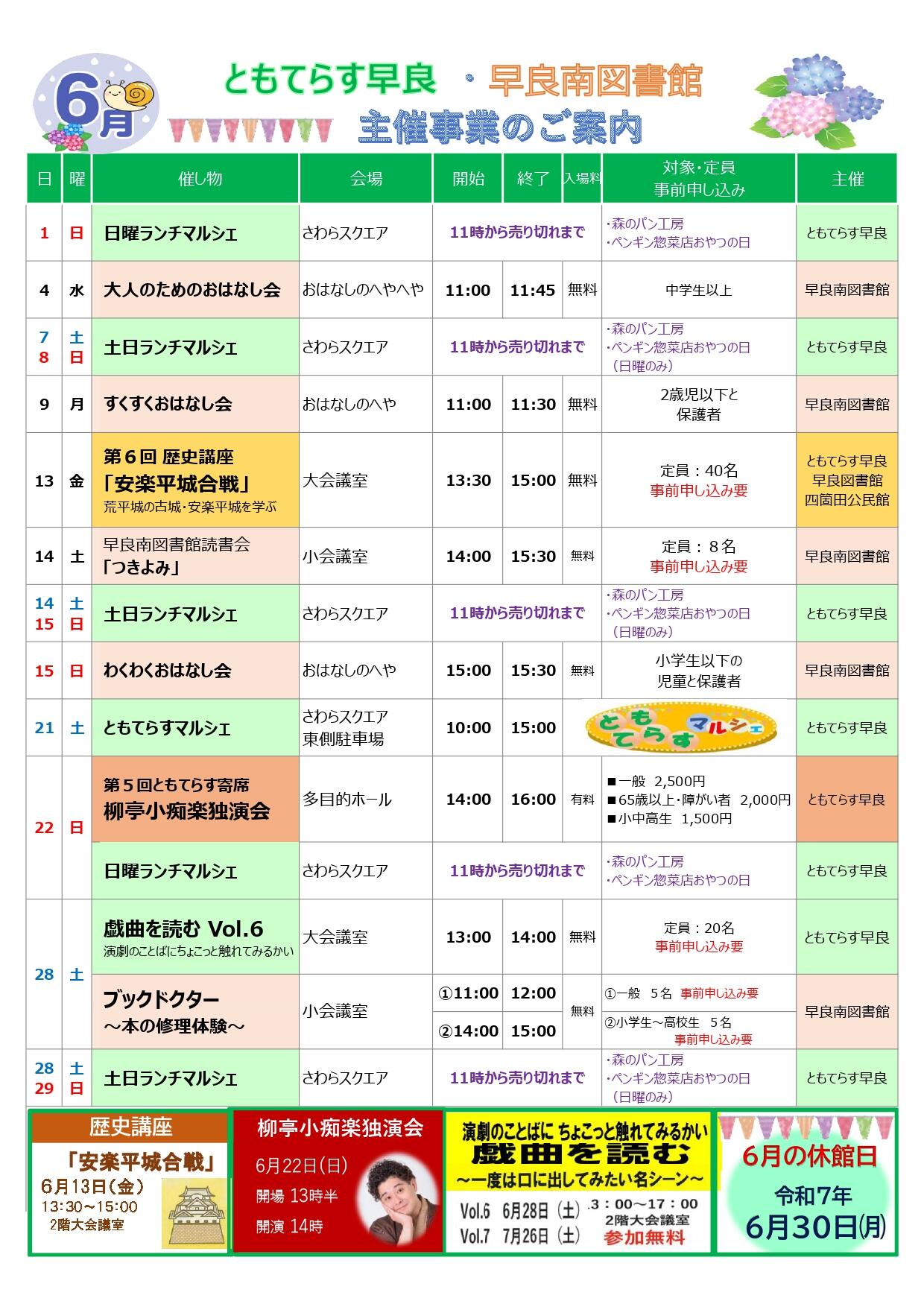Click the さわらスクエア 東側駐車場 venue
This screenshot has width=924, height=1307.
(366, 727)
